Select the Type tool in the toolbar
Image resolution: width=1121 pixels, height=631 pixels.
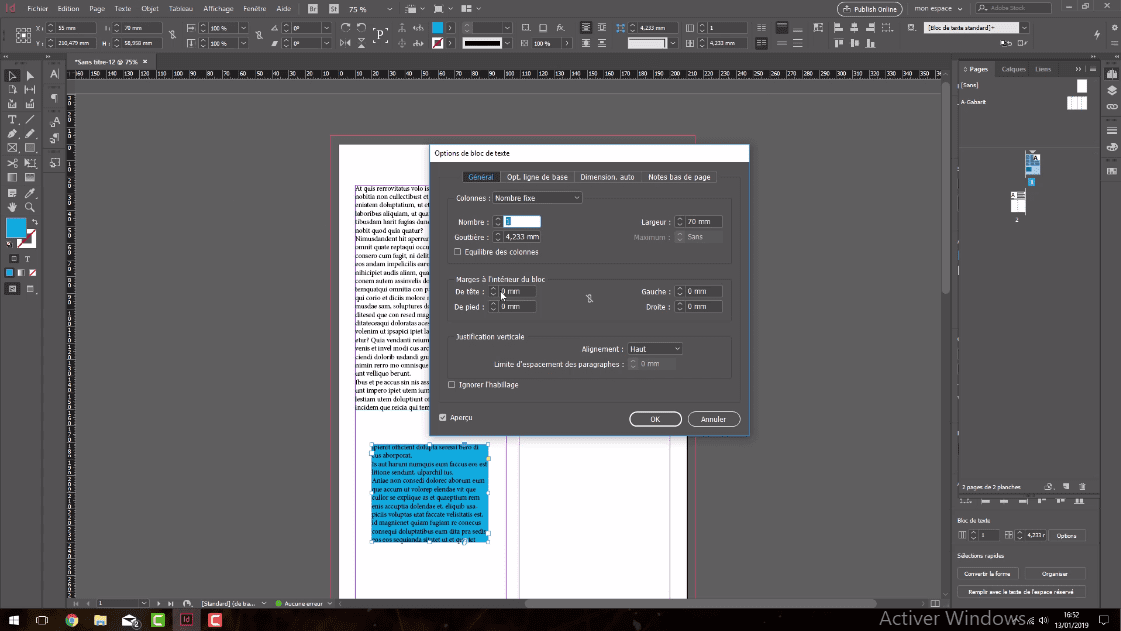11,119
